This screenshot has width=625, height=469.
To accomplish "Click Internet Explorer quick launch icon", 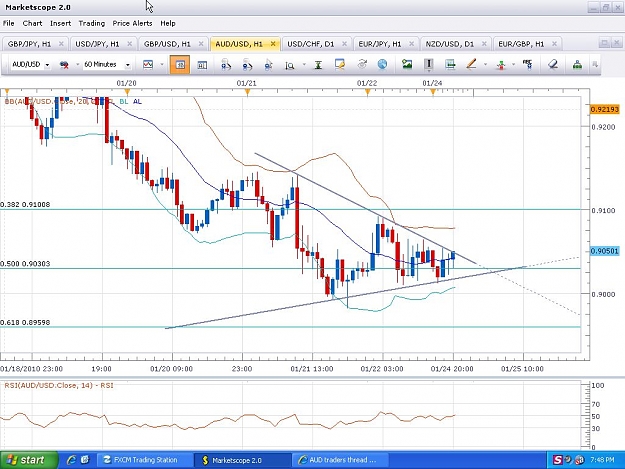I will click(x=71, y=460).
